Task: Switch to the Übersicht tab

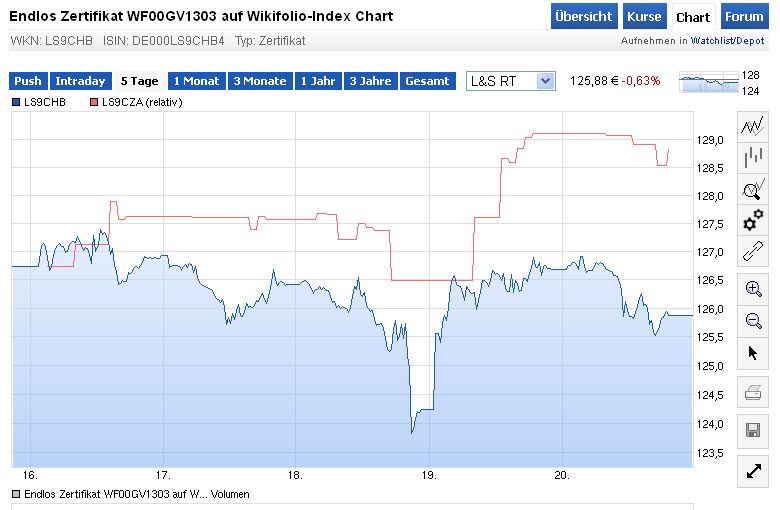Action: coord(583,17)
